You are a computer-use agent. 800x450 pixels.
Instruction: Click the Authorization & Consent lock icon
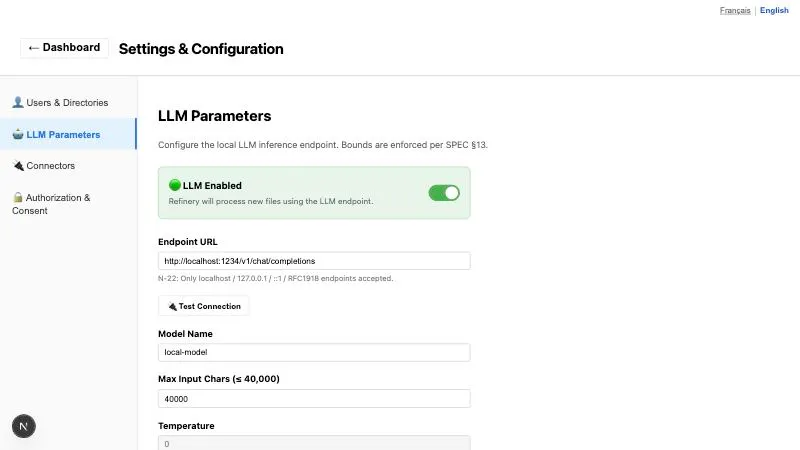click(18, 197)
